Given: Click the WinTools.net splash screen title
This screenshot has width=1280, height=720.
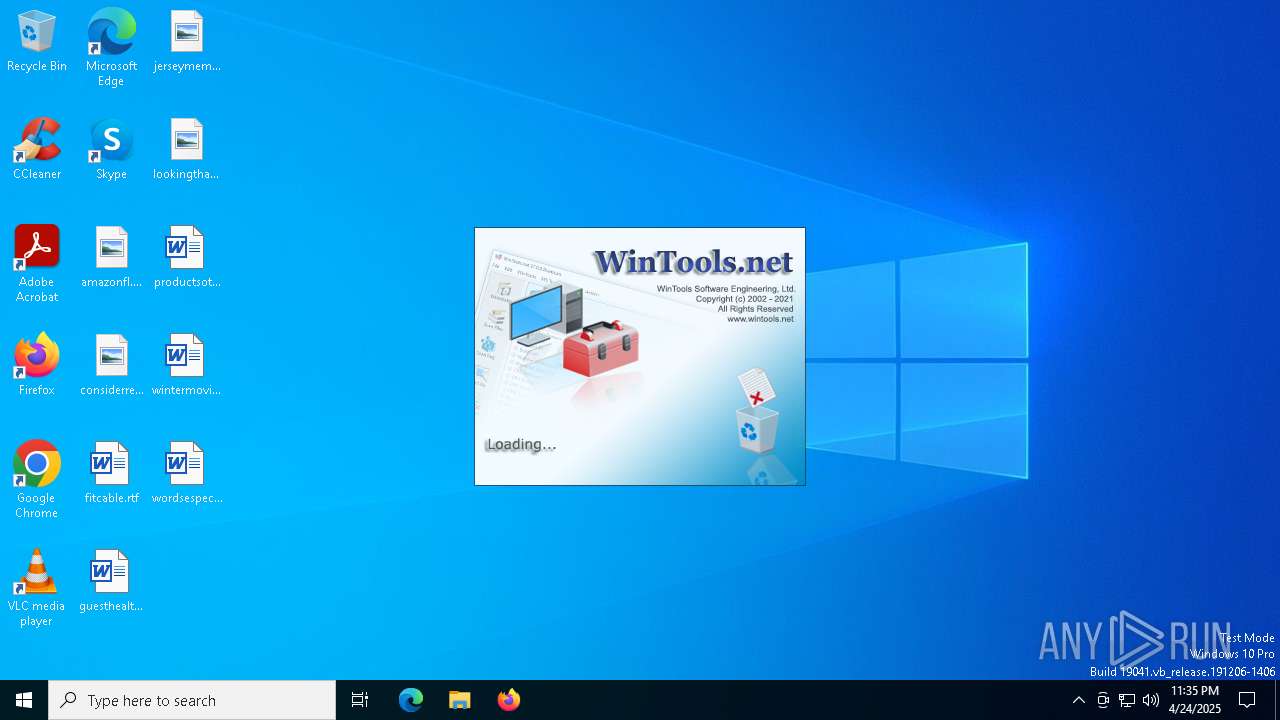Looking at the screenshot, I should click(693, 262).
